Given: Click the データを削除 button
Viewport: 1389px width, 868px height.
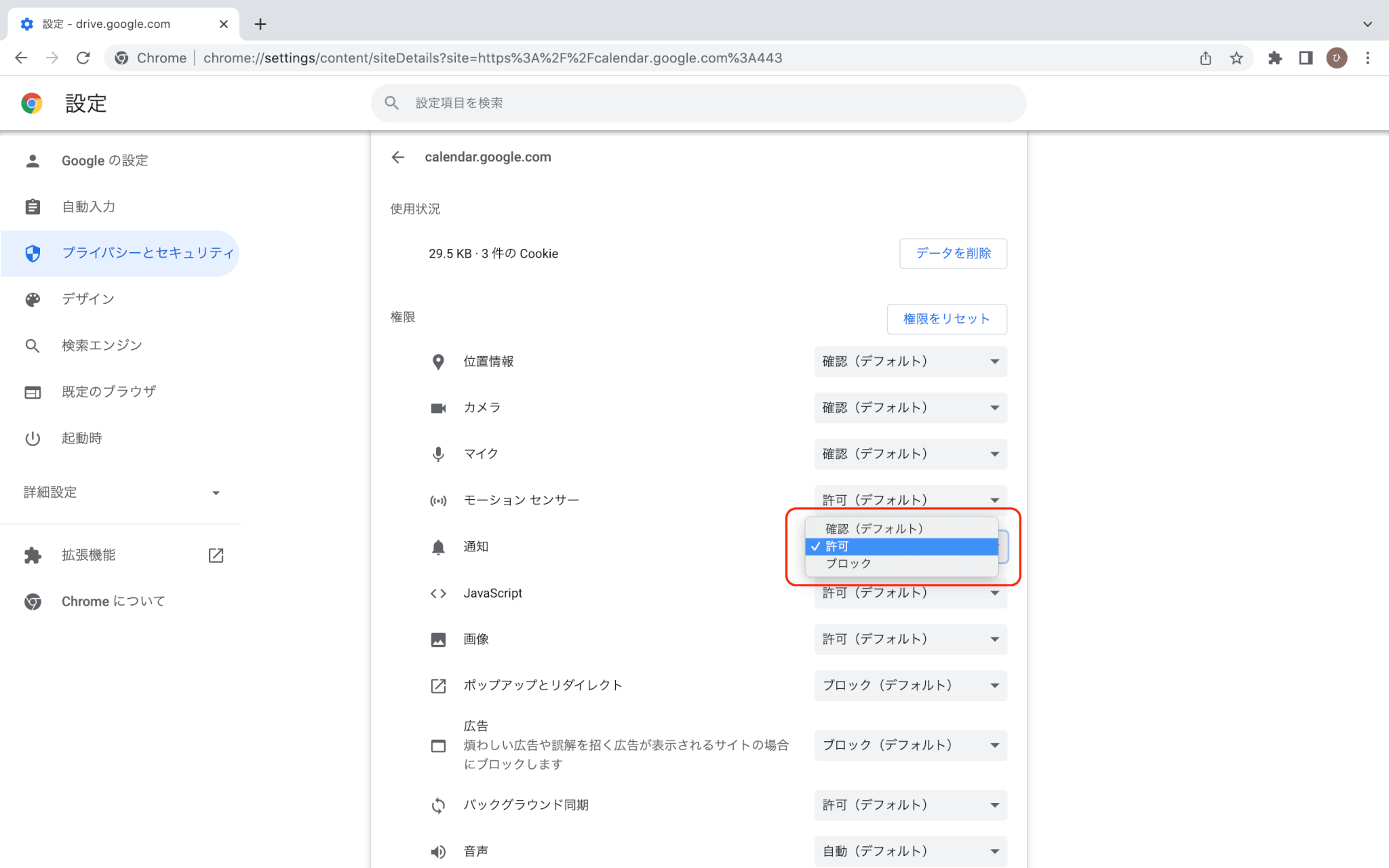Looking at the screenshot, I should click(953, 253).
